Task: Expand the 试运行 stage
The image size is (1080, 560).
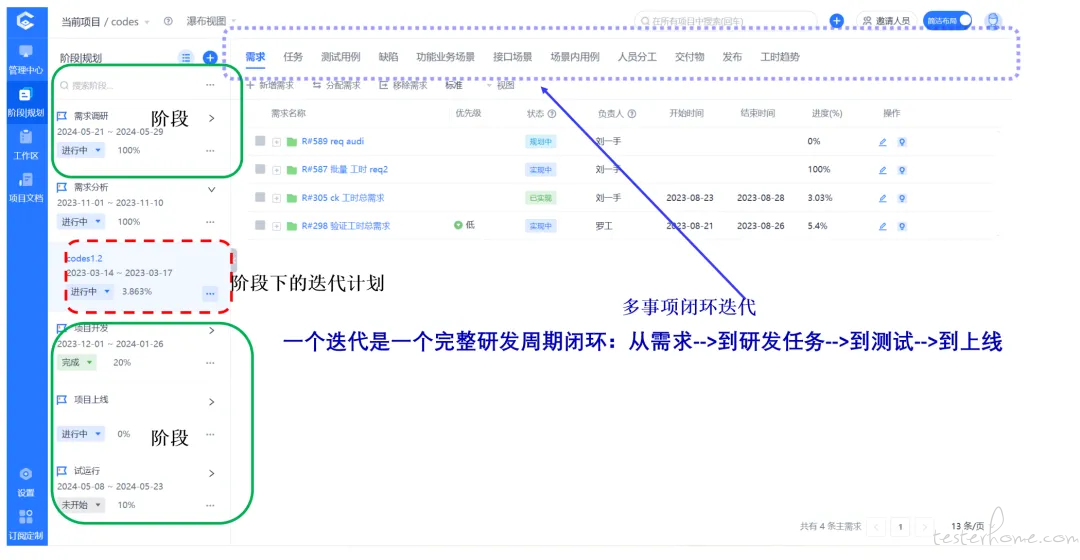Action: pyautogui.click(x=211, y=473)
